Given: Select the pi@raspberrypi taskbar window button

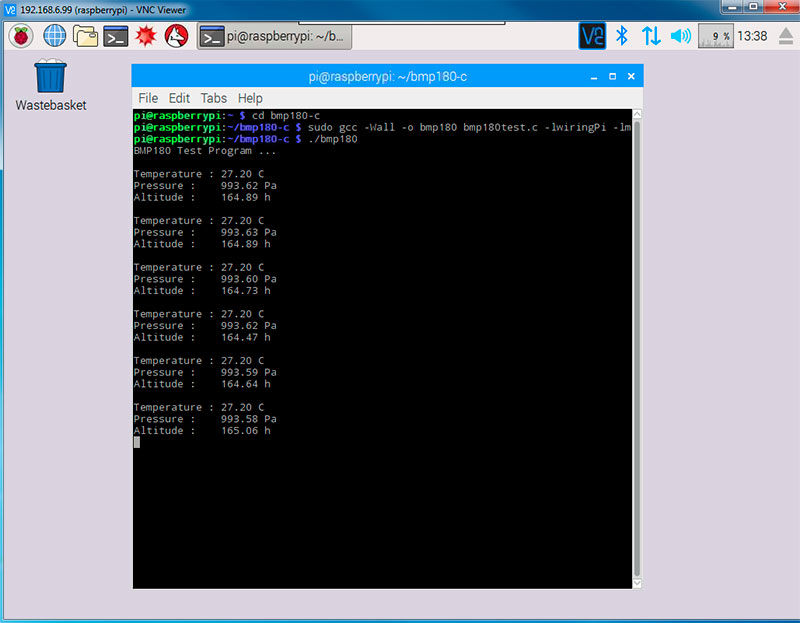Looking at the screenshot, I should click(x=274, y=37).
